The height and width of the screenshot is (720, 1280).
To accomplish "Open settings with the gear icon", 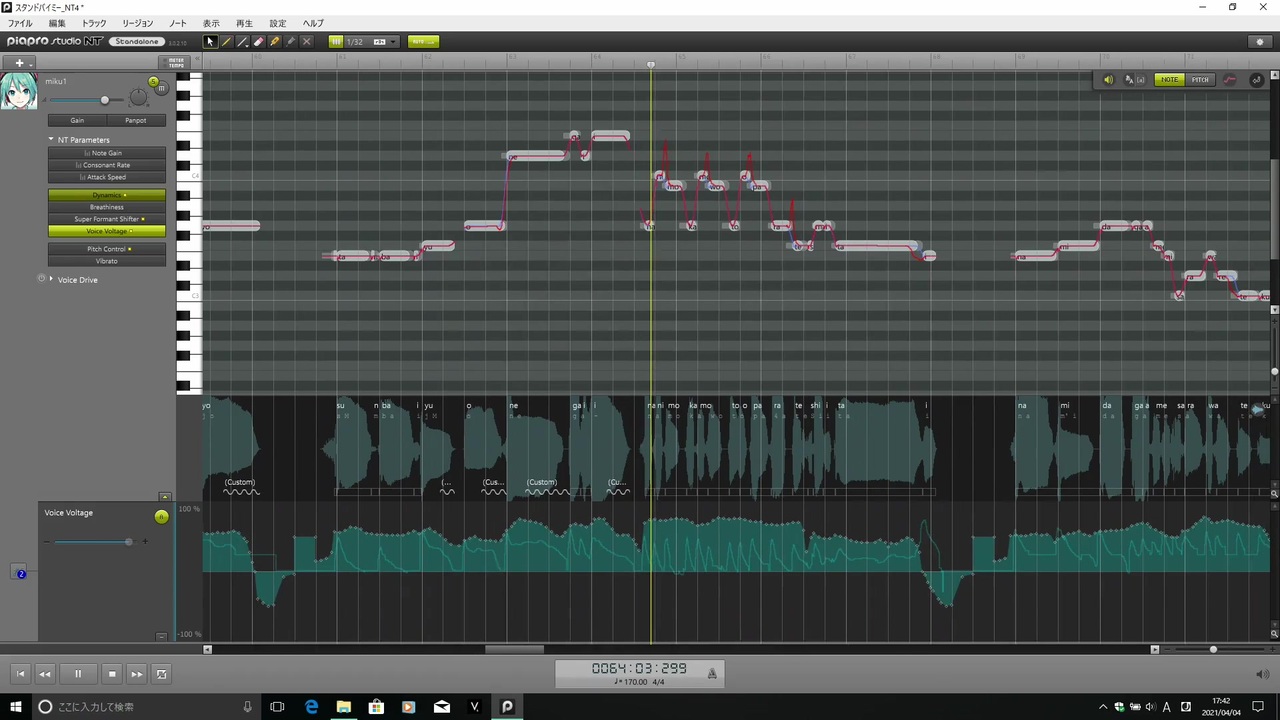I will pos(1260,42).
